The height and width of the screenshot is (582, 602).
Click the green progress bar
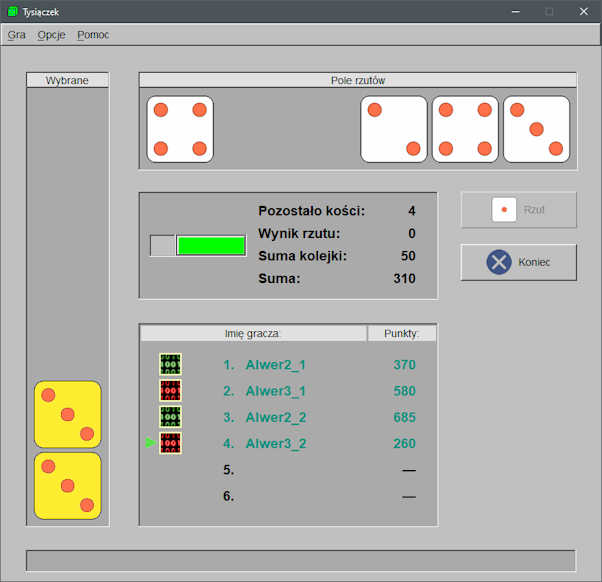[x=211, y=246]
